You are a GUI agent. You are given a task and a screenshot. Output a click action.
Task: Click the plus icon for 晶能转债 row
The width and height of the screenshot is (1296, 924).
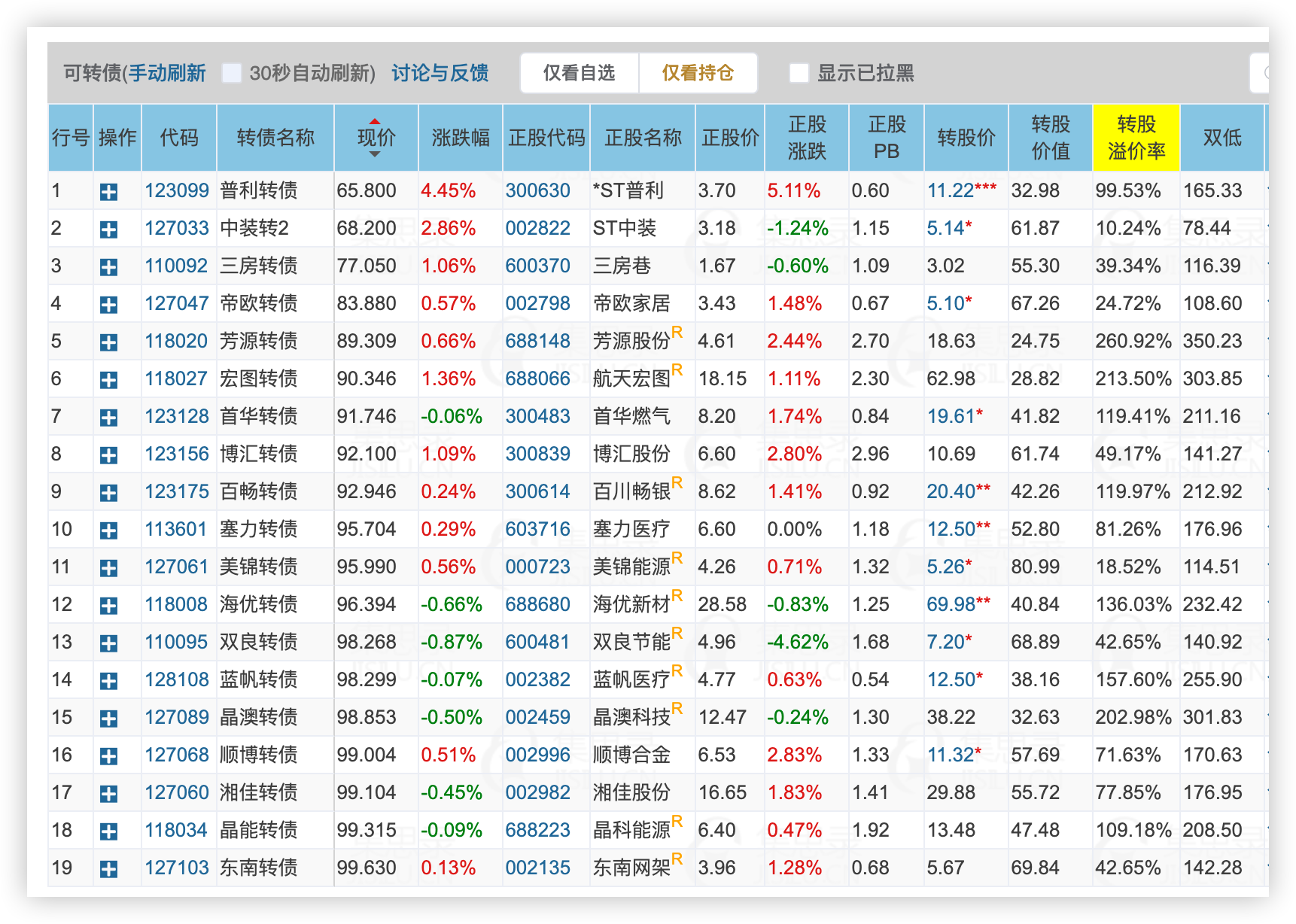108,831
